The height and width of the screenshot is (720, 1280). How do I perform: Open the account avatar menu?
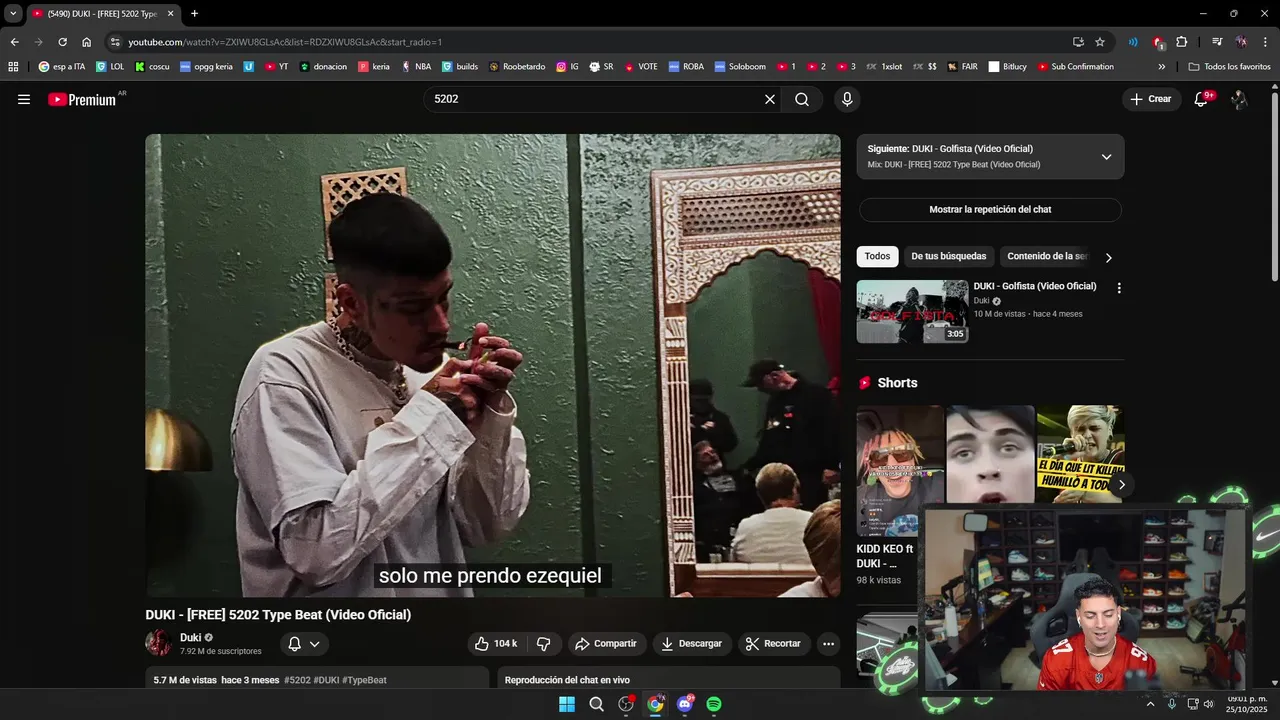(1239, 99)
